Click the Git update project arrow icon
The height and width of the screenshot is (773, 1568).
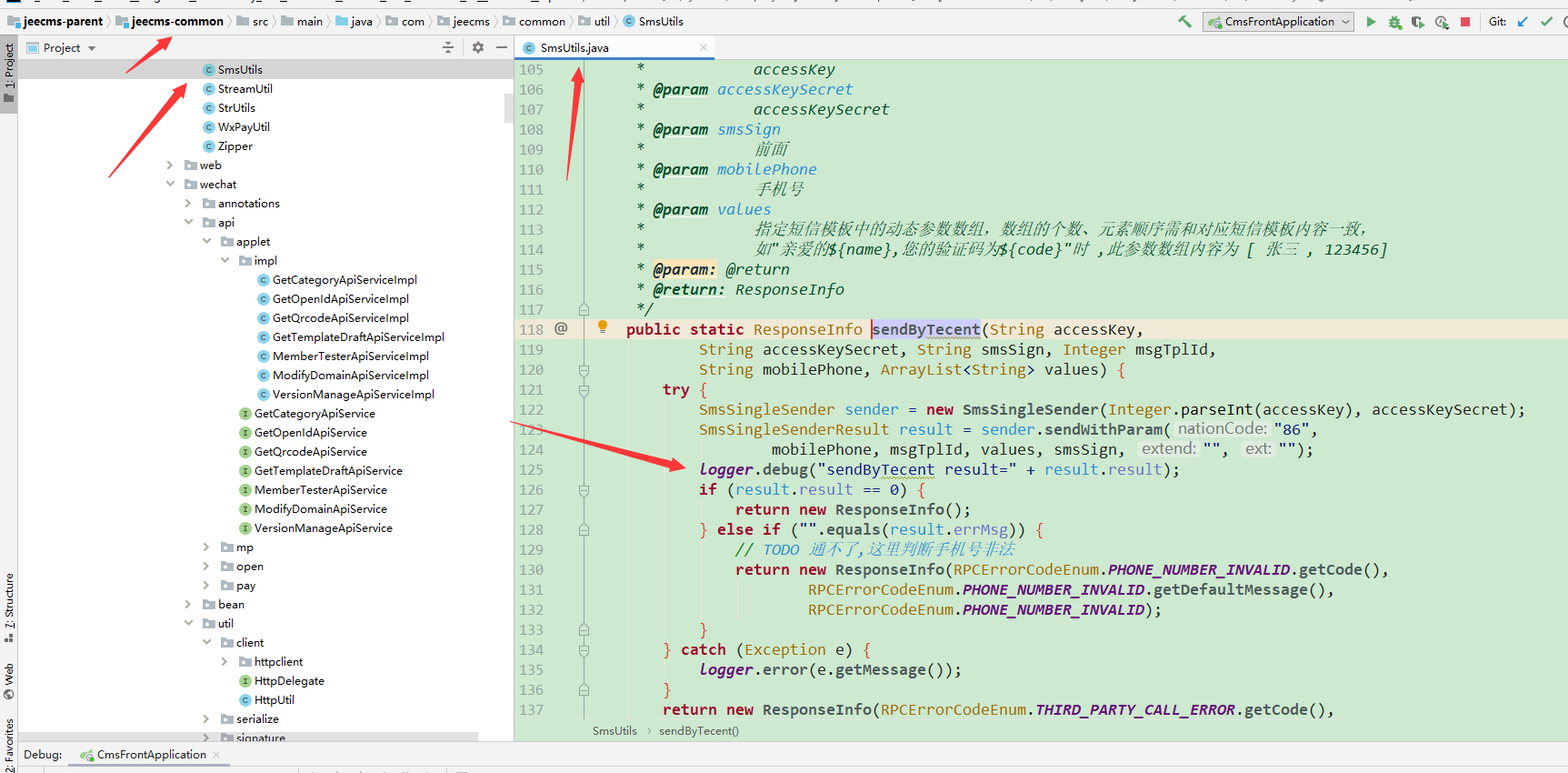pos(1523,22)
